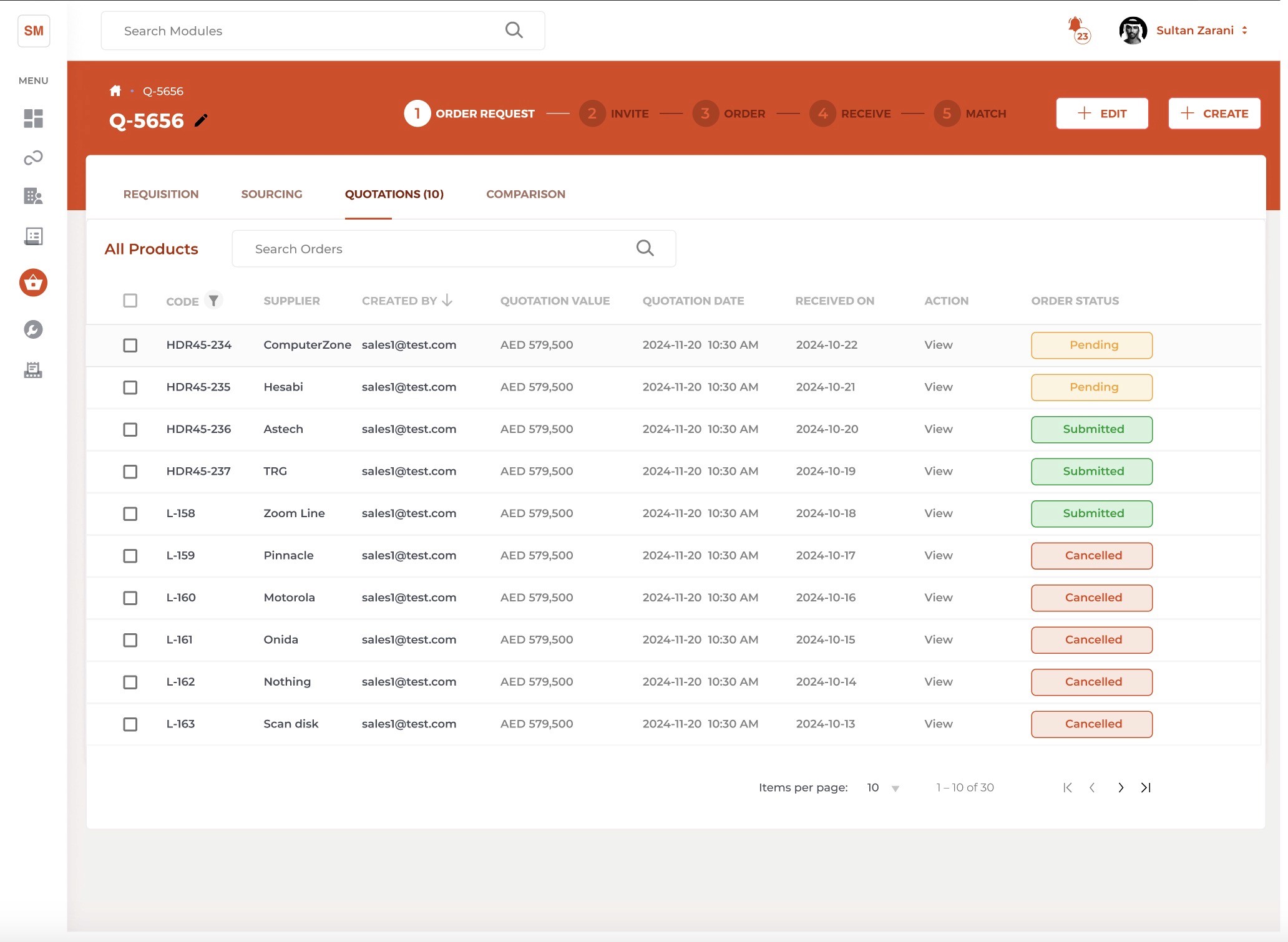
Task: Click View link for Astech quotation
Action: click(938, 429)
